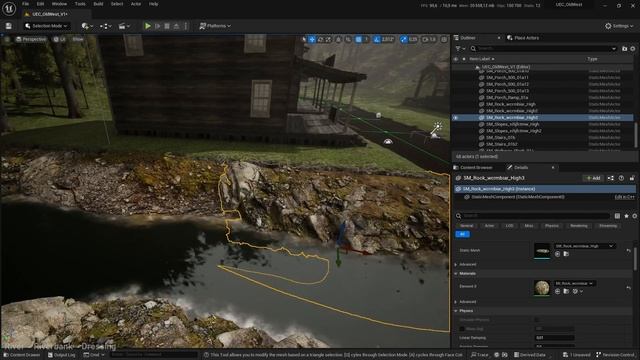
Task: Open the File menu
Action: pos(25,4)
